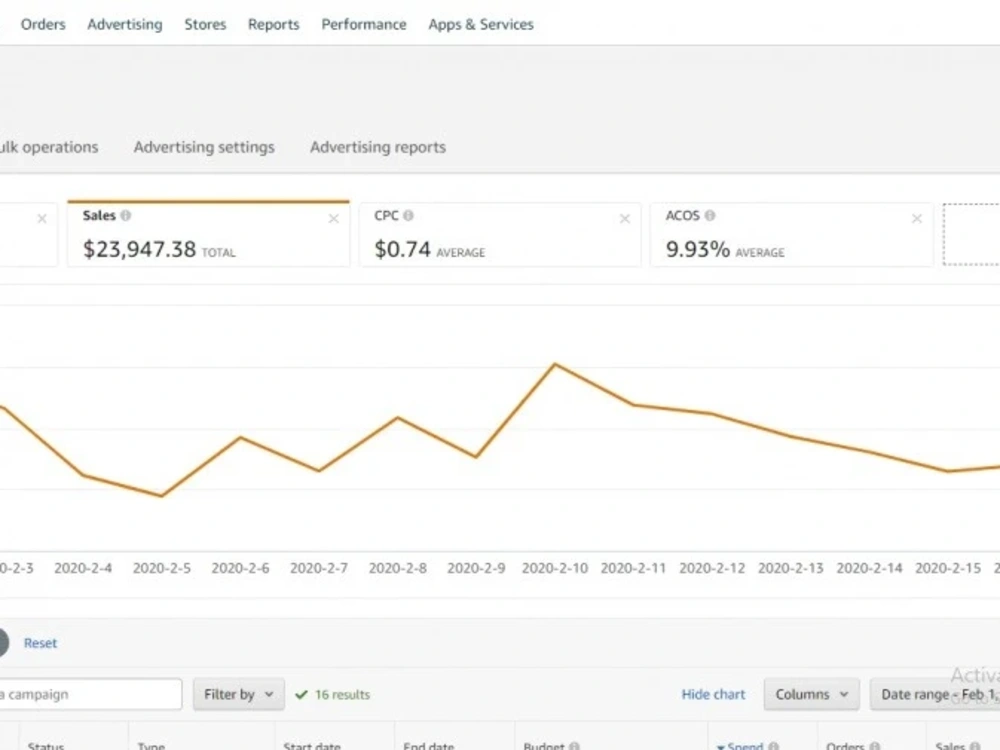Open the Performance menu
The image size is (1000, 750).
click(x=364, y=24)
